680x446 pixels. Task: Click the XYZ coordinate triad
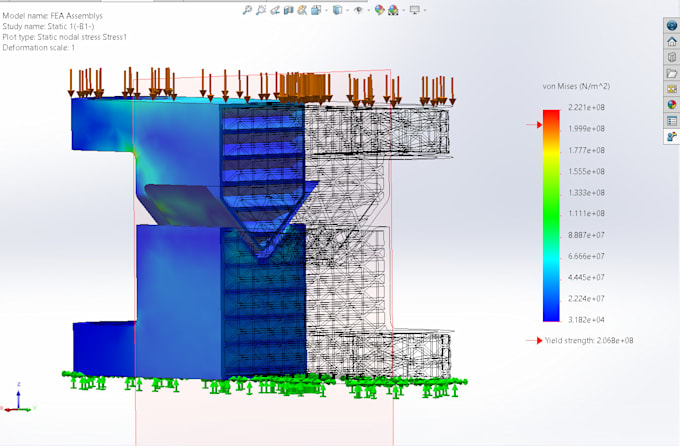click(x=18, y=398)
